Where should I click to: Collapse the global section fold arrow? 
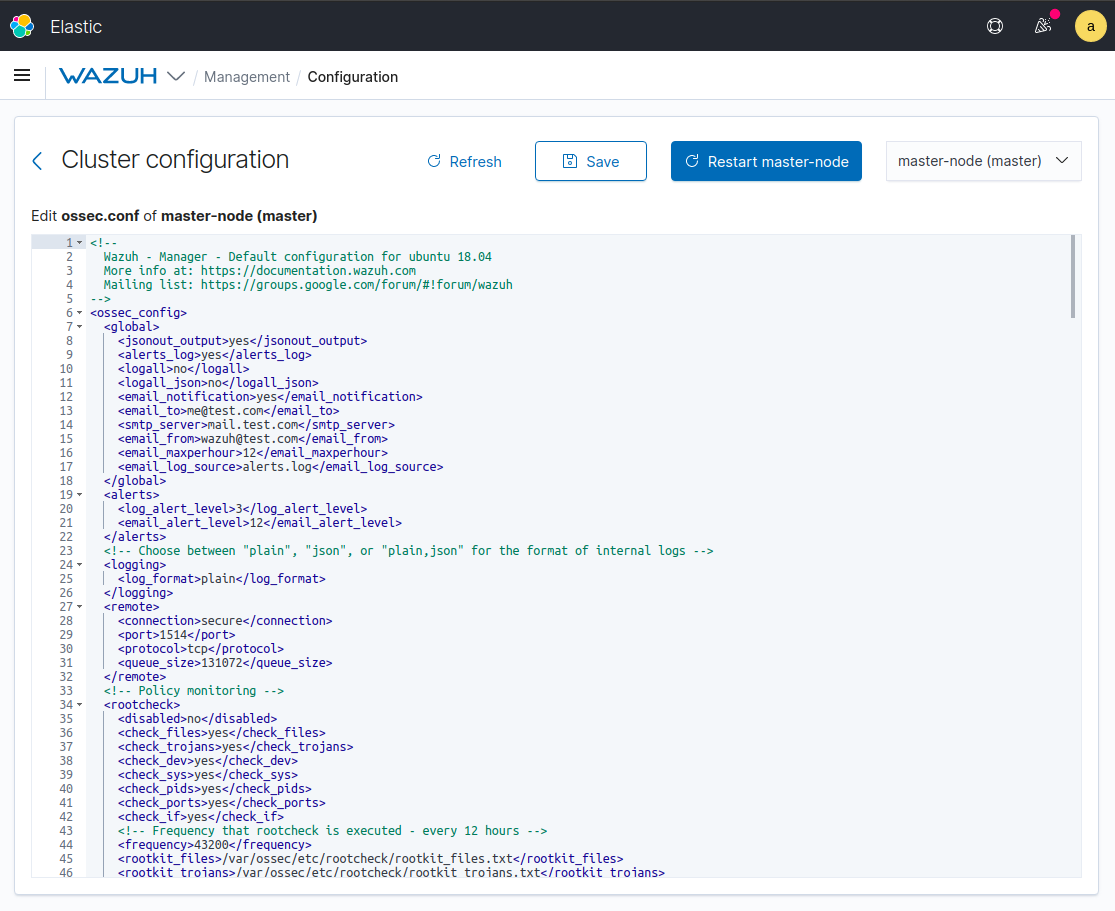pyautogui.click(x=78, y=326)
